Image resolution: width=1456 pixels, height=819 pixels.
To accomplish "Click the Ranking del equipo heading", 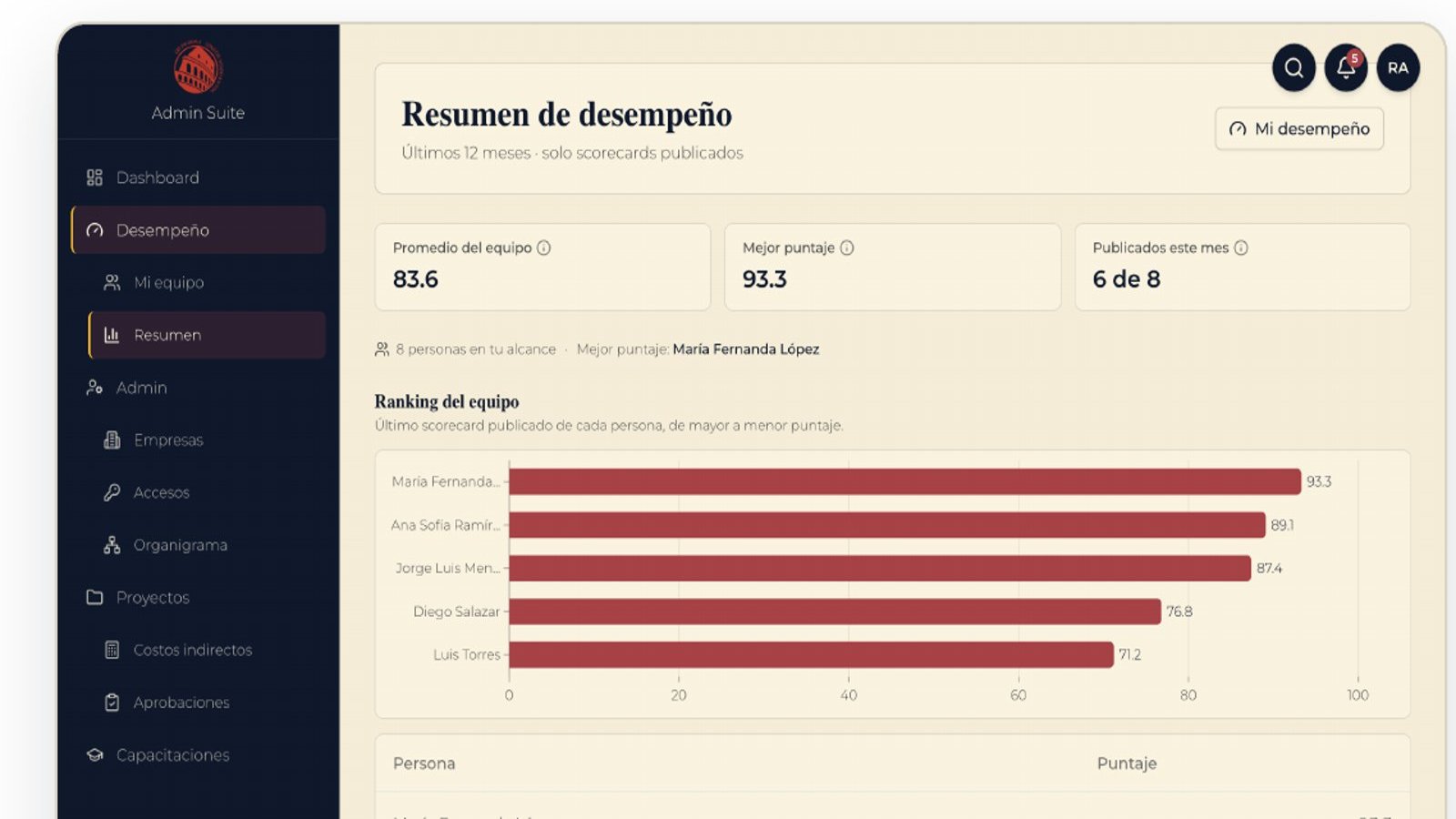I will pos(447,401).
